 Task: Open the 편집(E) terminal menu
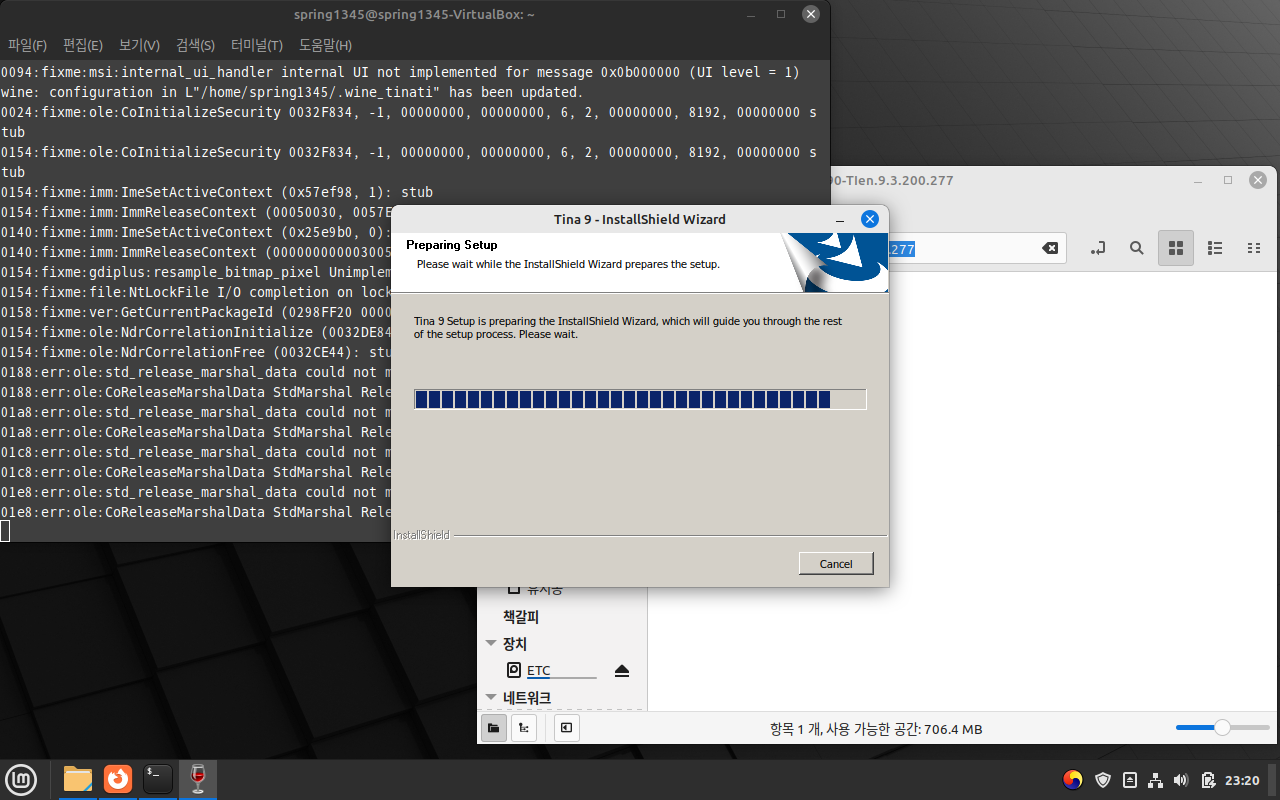point(82,45)
